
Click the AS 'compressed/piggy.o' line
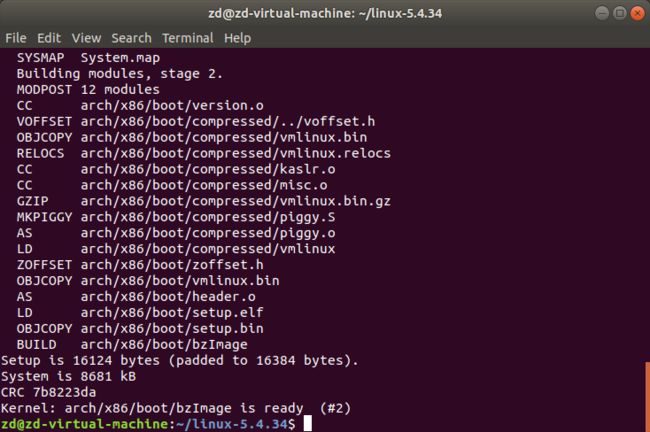tap(176, 233)
